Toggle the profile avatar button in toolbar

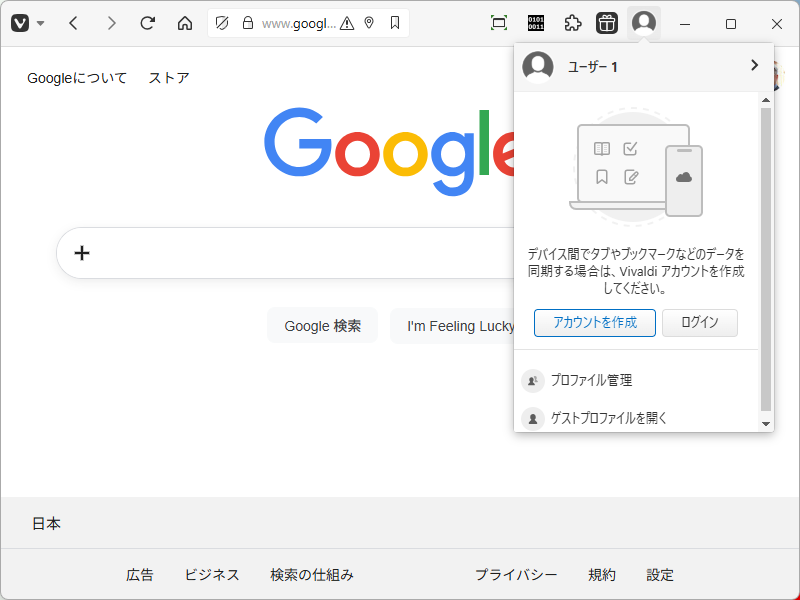(x=644, y=23)
